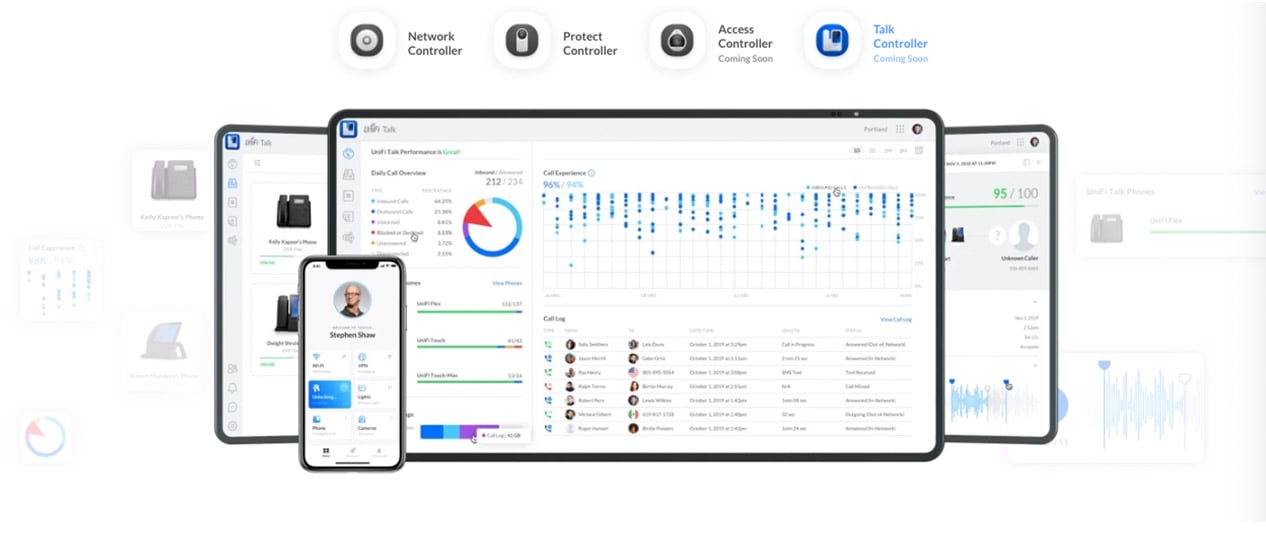Click the UniFi Flex usage bar
Viewport: 1266px width, 537px height.
point(469,311)
